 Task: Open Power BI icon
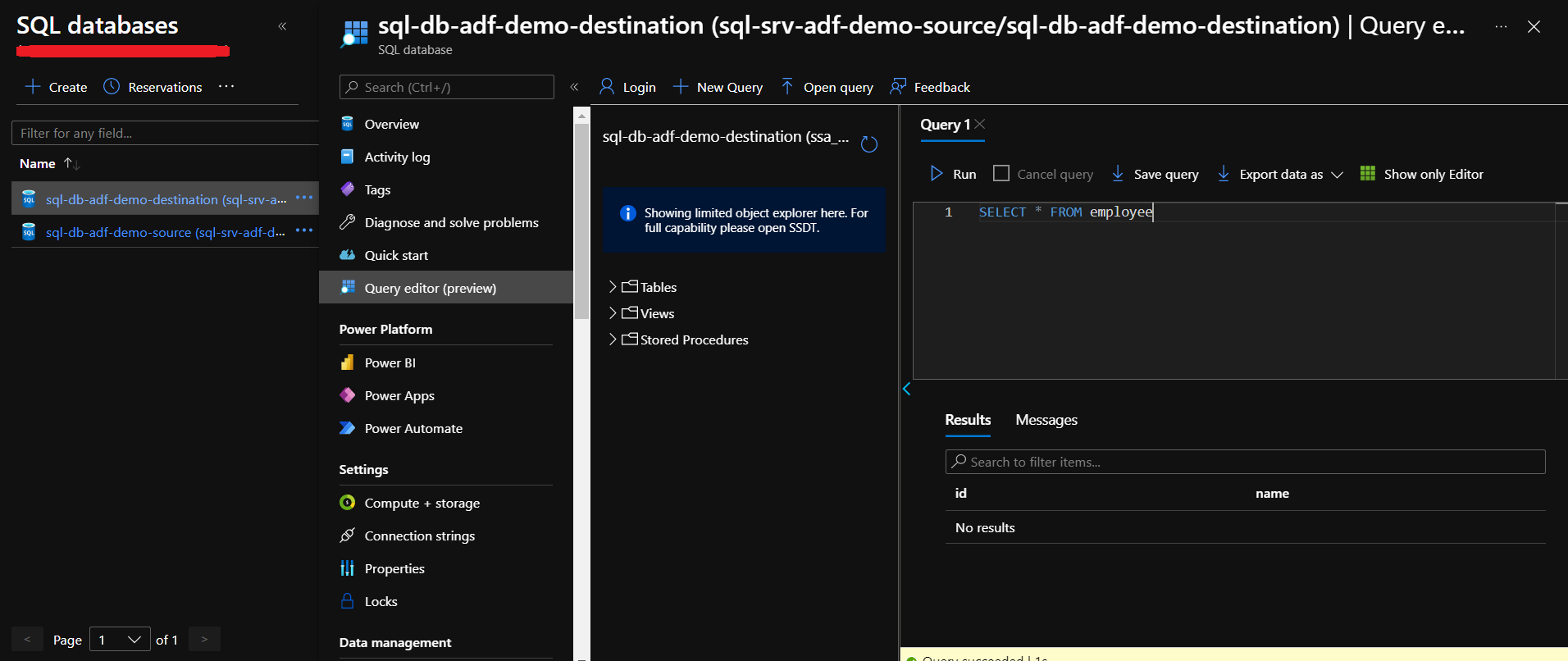(x=348, y=362)
